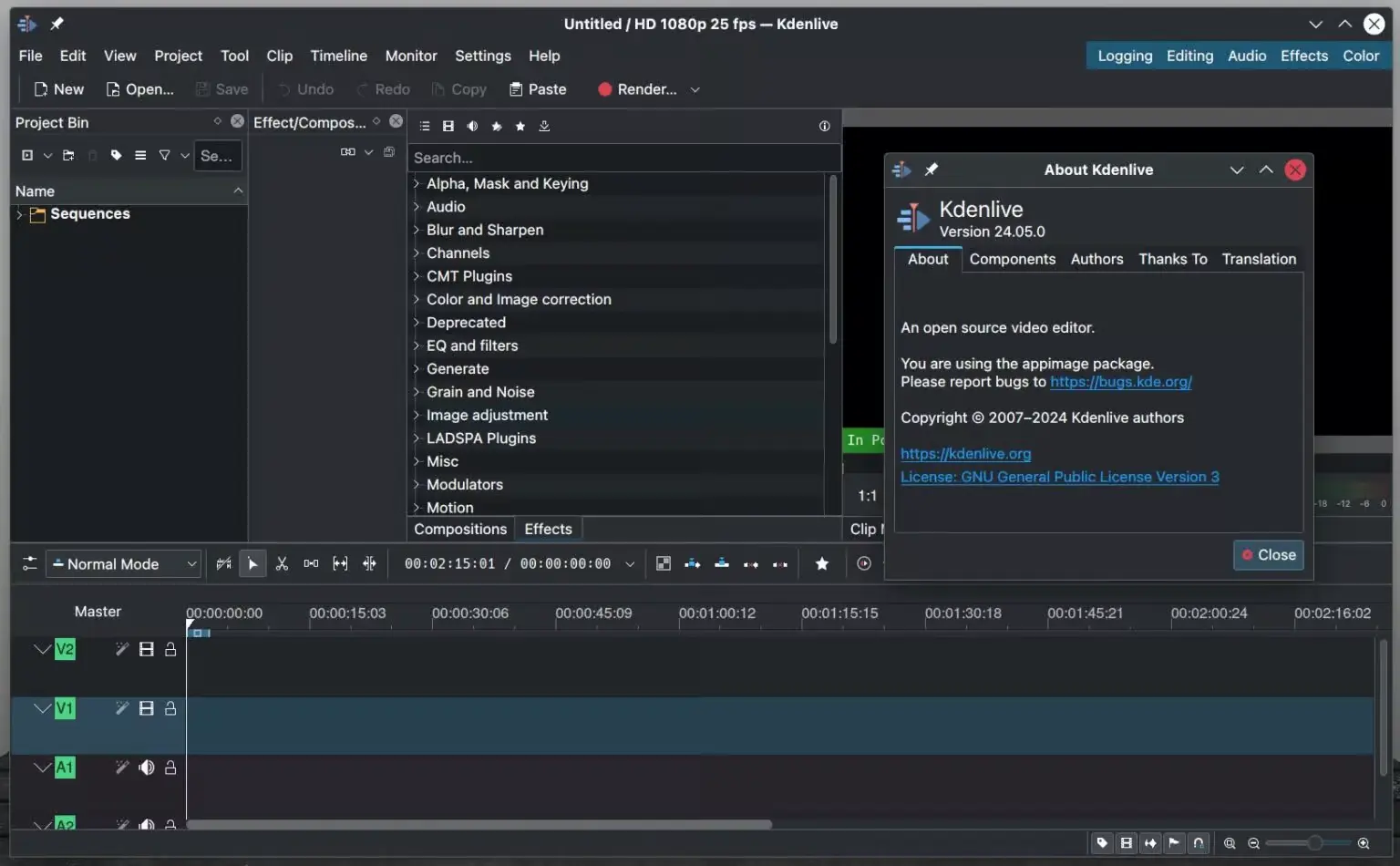This screenshot has width=1400, height=866.
Task: Show main effects list view icon
Action: coord(424,126)
